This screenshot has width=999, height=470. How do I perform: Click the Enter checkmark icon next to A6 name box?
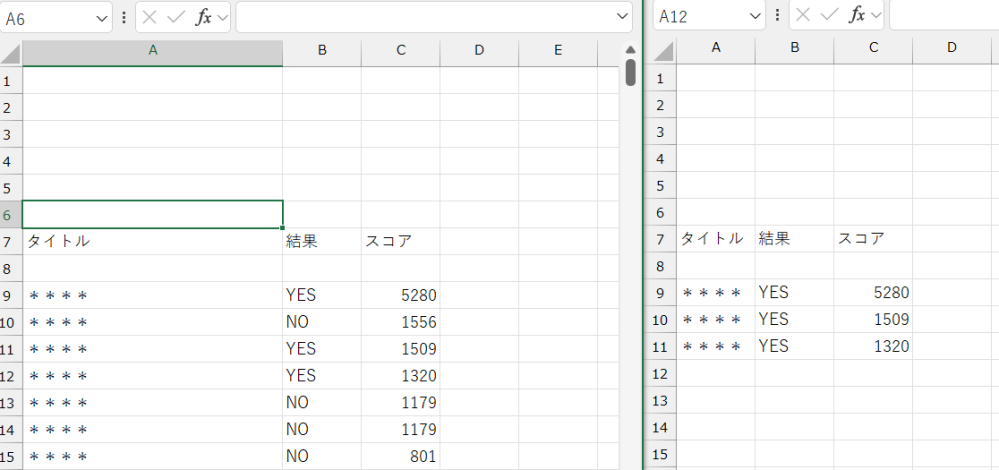click(x=175, y=17)
